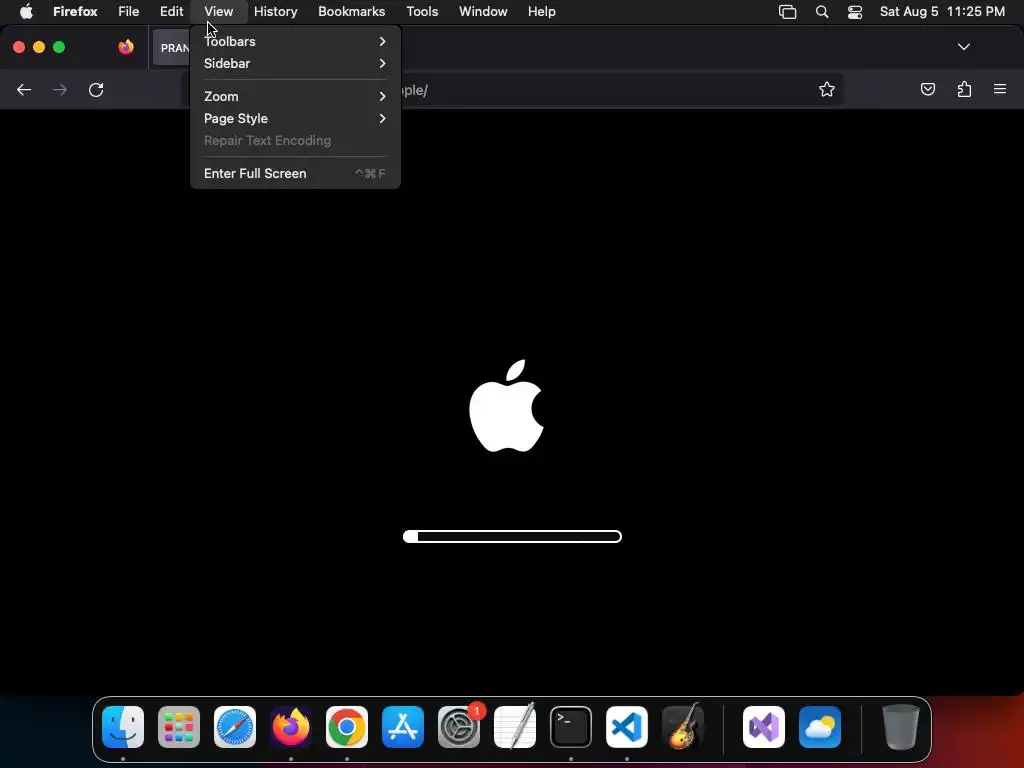Image resolution: width=1024 pixels, height=768 pixels.
Task: Click the large Apple logo on page
Action: [507, 406]
